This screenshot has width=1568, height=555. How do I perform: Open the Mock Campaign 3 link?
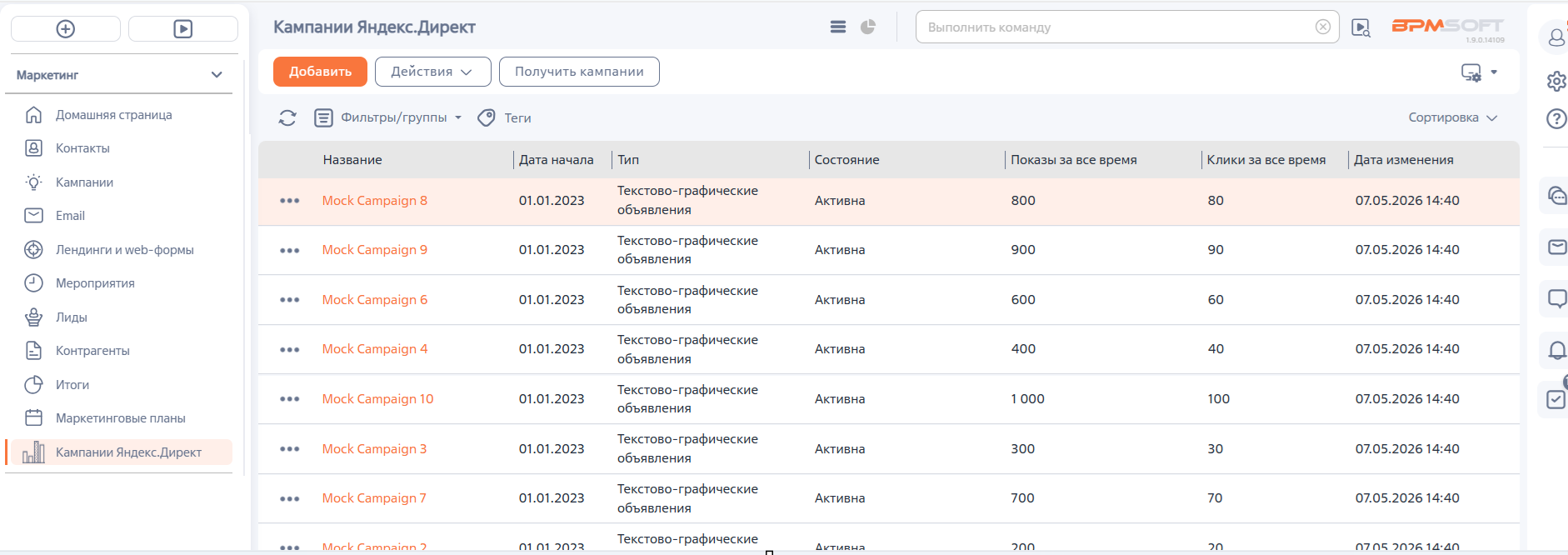click(375, 449)
